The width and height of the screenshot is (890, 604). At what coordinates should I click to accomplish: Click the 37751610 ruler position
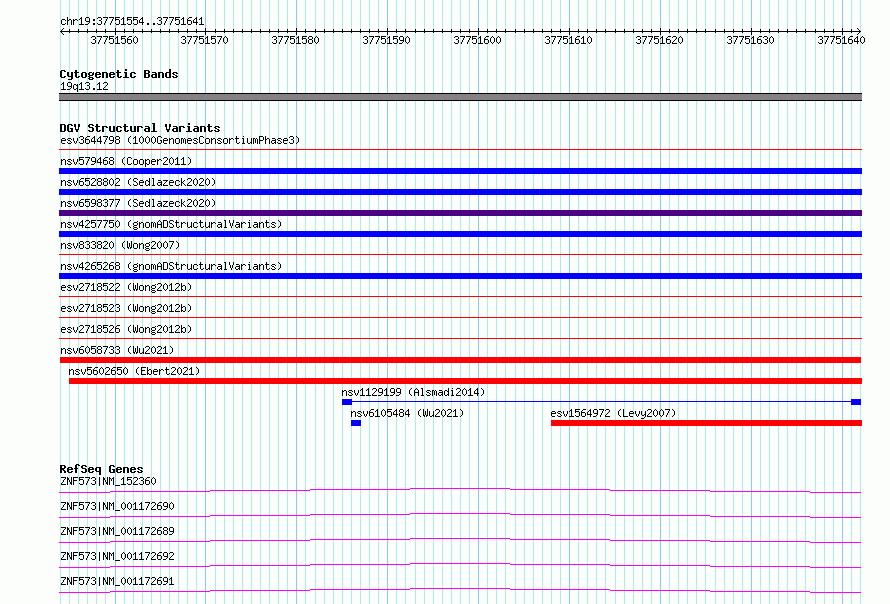(x=568, y=40)
